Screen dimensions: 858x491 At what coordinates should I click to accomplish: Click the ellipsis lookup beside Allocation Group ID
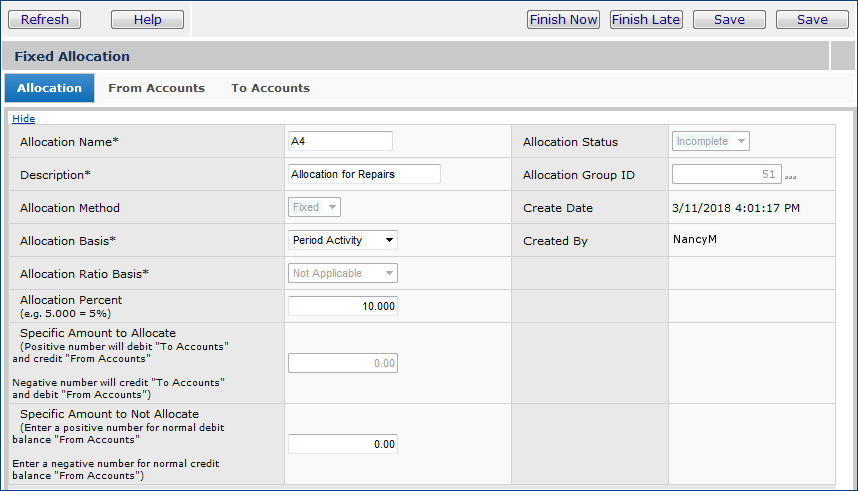click(x=790, y=176)
